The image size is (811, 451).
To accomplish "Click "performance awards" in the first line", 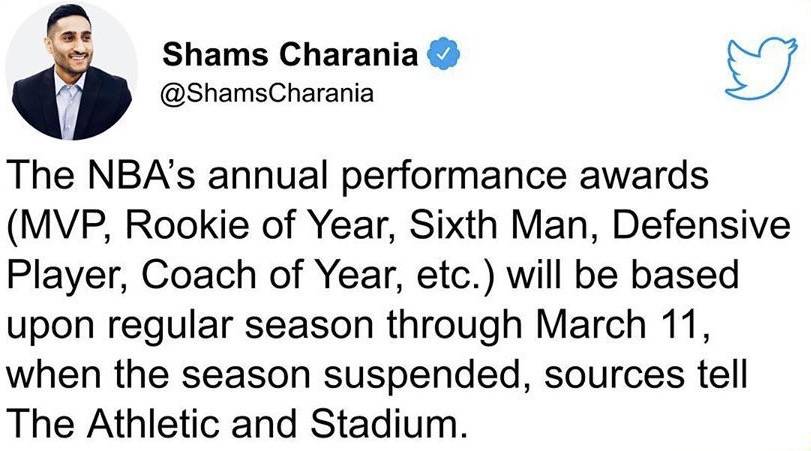I will coord(523,176).
